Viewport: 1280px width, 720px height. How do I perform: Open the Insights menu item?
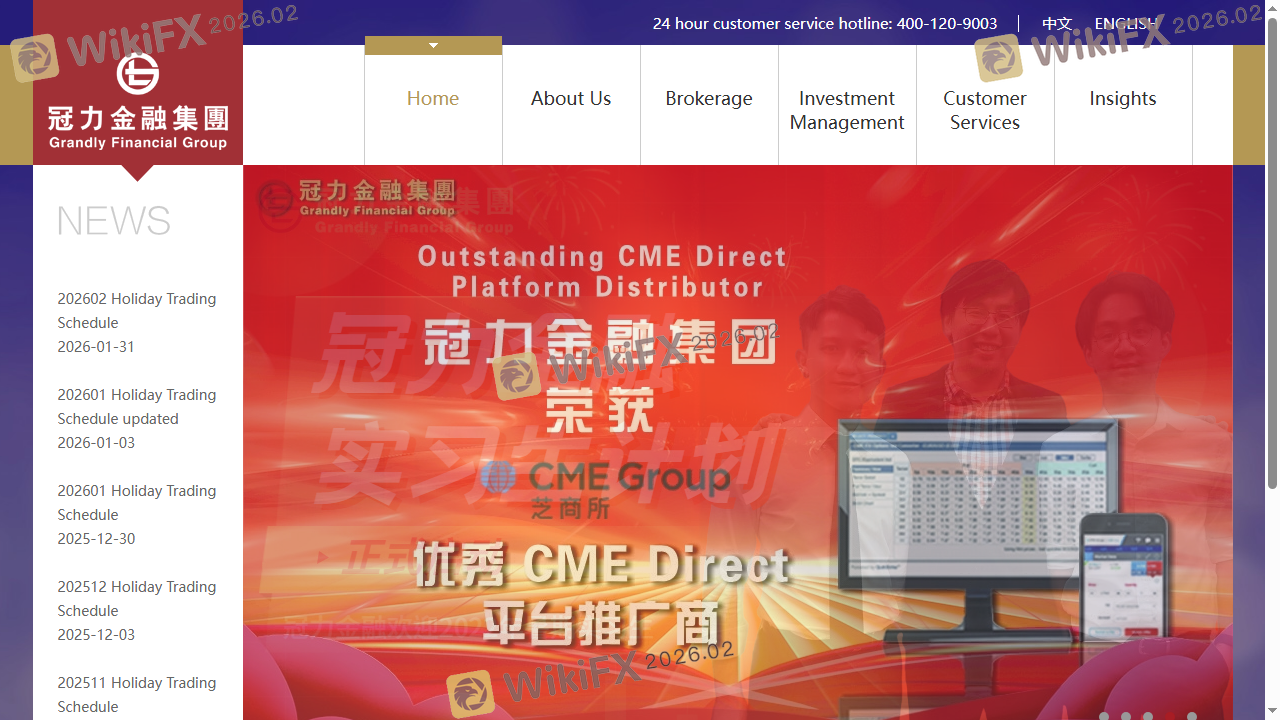[x=1122, y=98]
